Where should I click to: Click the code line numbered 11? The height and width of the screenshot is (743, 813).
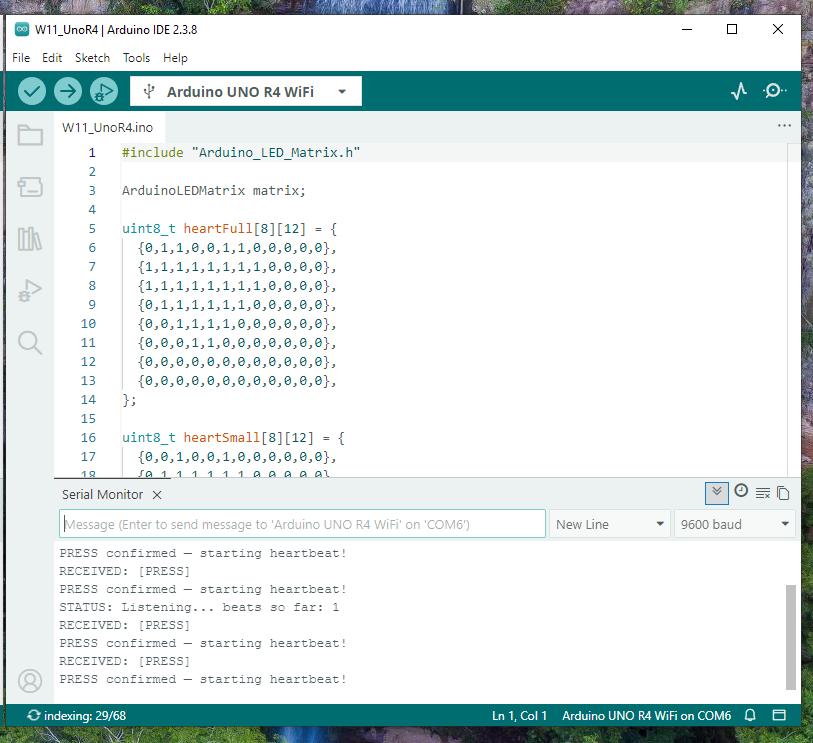(x=237, y=343)
